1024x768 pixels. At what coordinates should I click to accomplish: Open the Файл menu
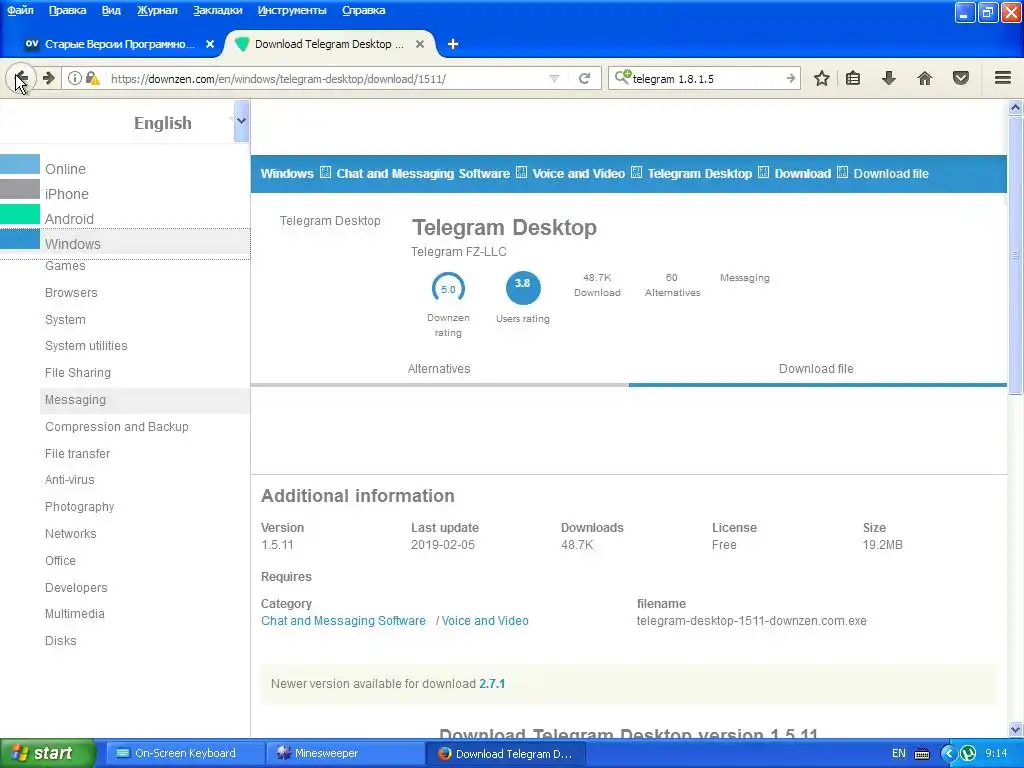(x=20, y=10)
